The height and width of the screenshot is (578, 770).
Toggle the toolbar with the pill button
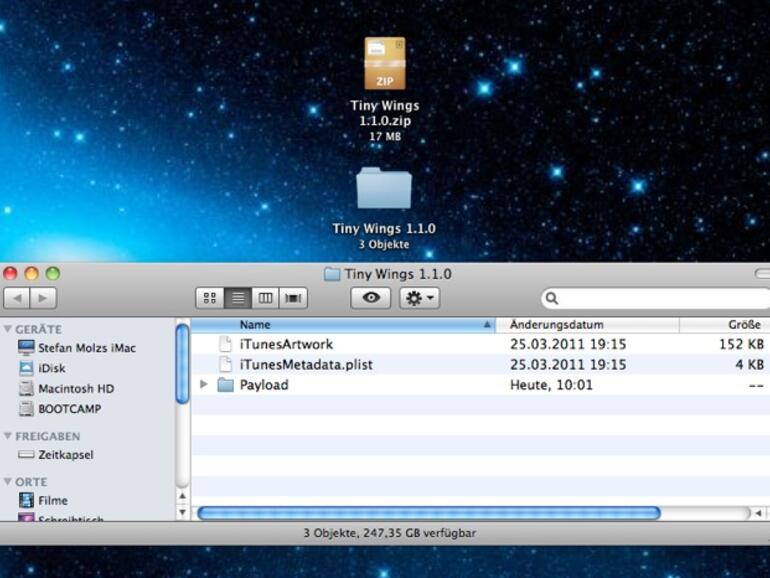click(763, 274)
